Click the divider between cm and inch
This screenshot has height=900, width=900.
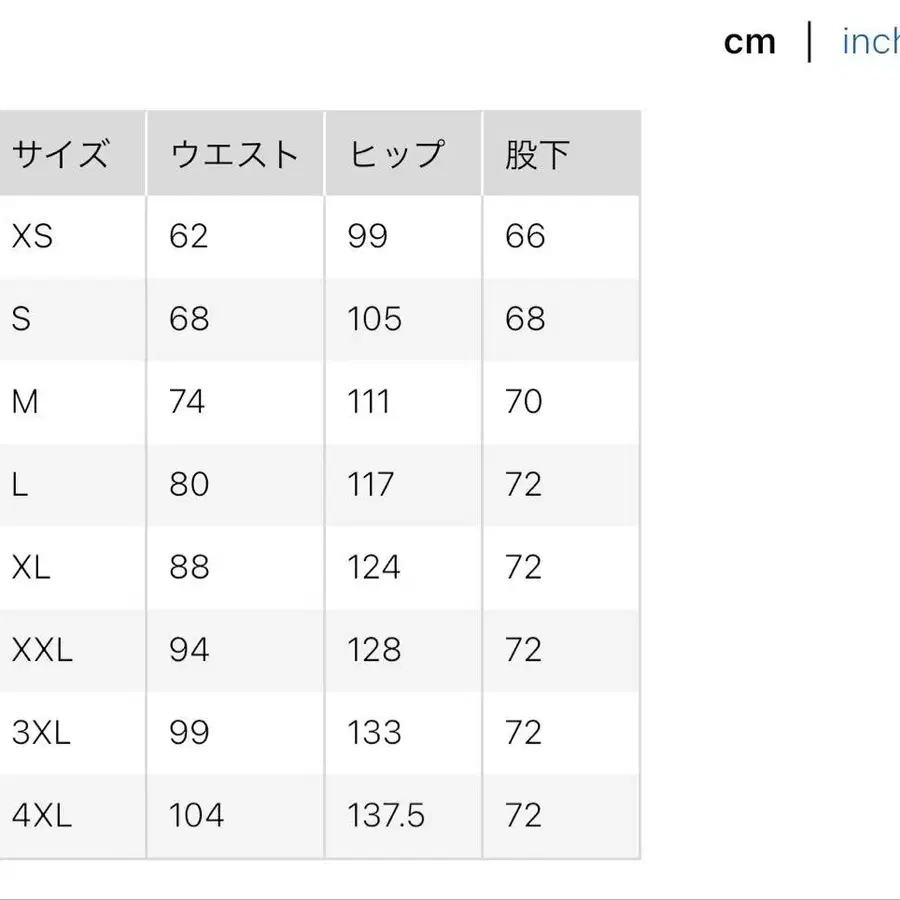point(808,42)
